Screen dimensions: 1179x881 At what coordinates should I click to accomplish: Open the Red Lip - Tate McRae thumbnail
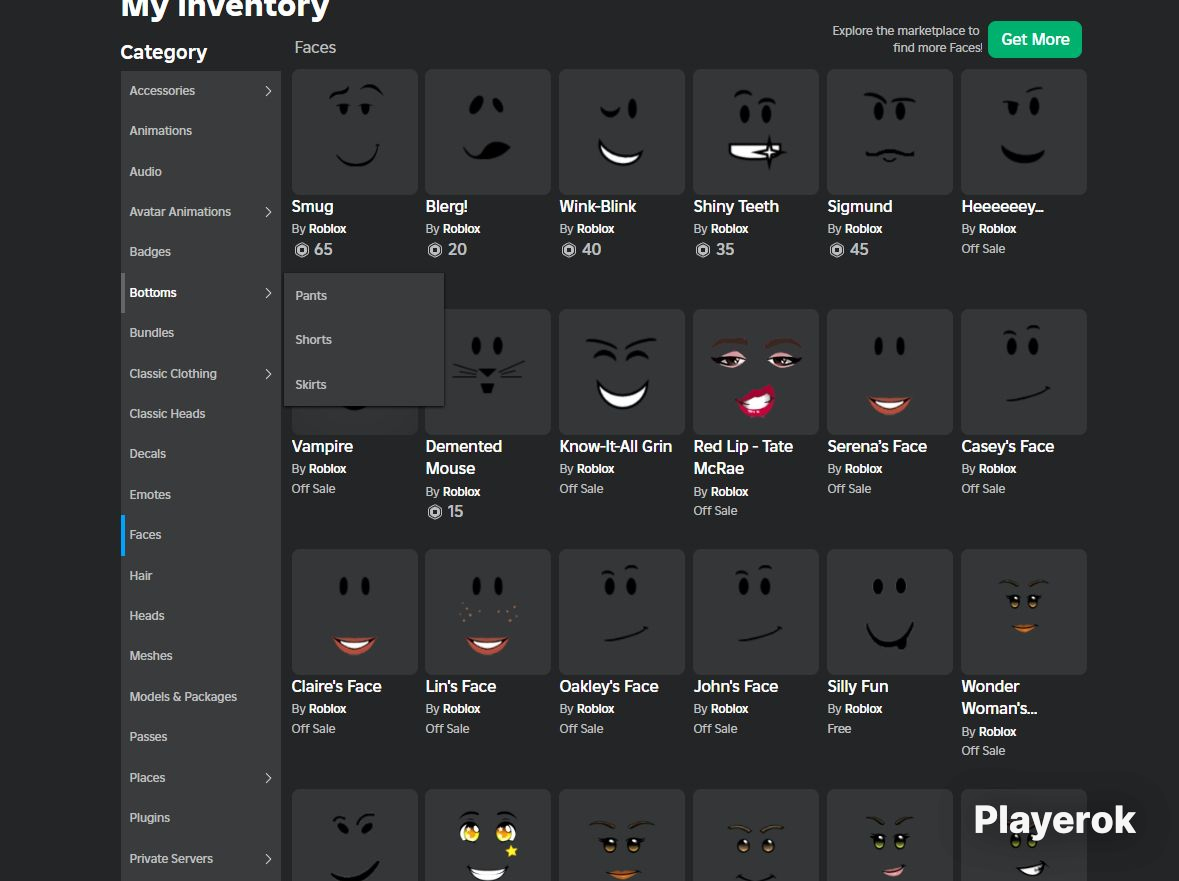click(756, 372)
